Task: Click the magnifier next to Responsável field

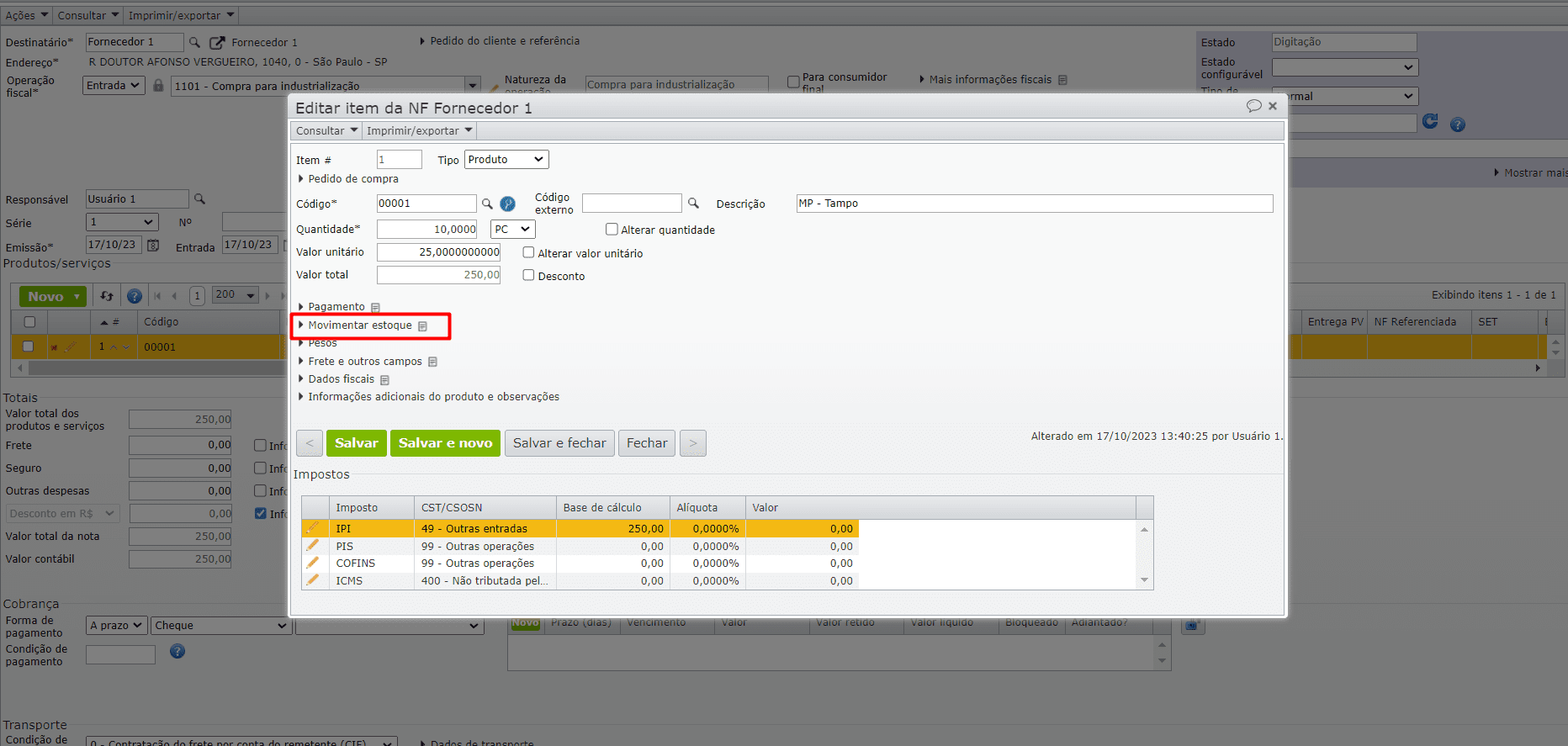Action: tap(199, 199)
